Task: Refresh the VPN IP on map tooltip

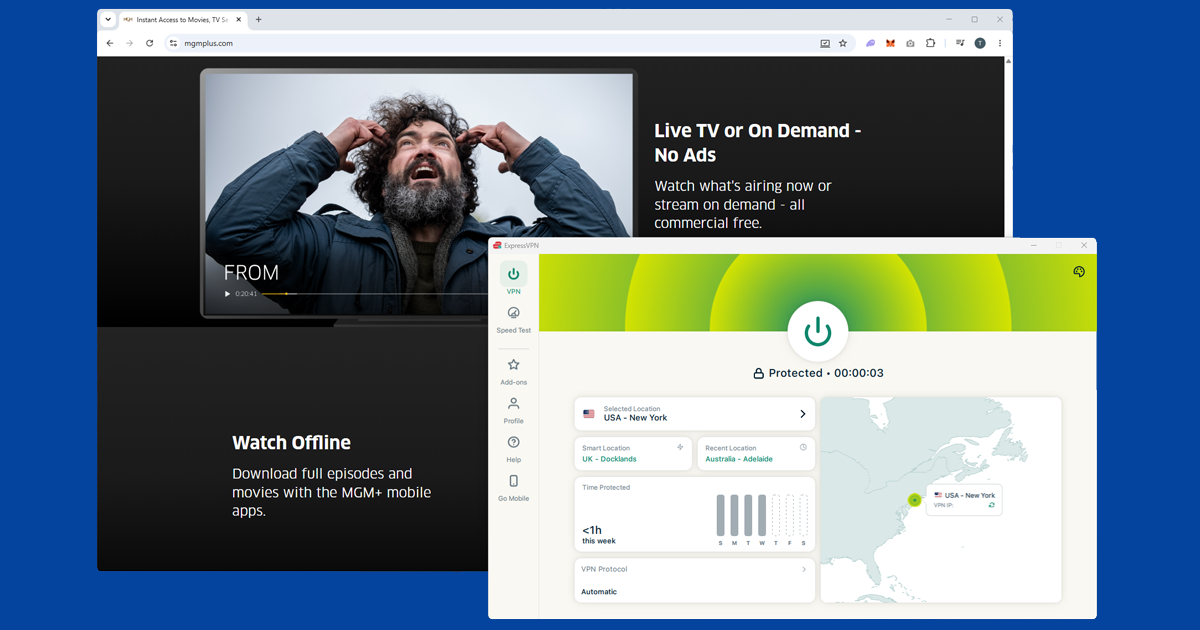Action: [x=991, y=506]
